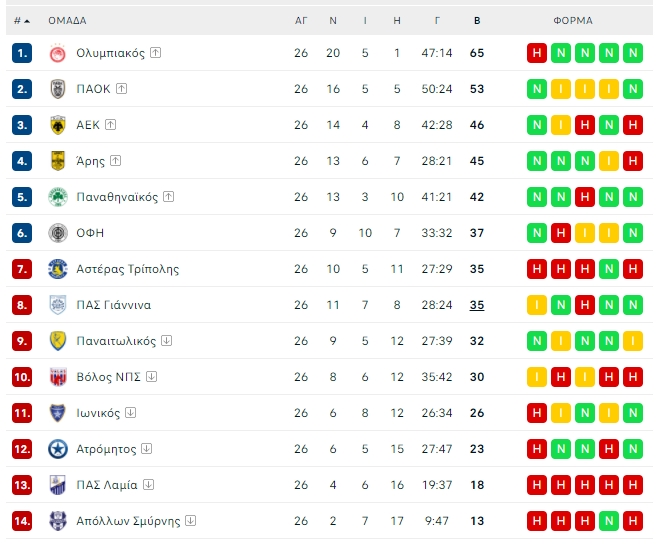658x547 pixels.
Task: Open the Αστέρας Τρίπολης team link
Action: 128,269
